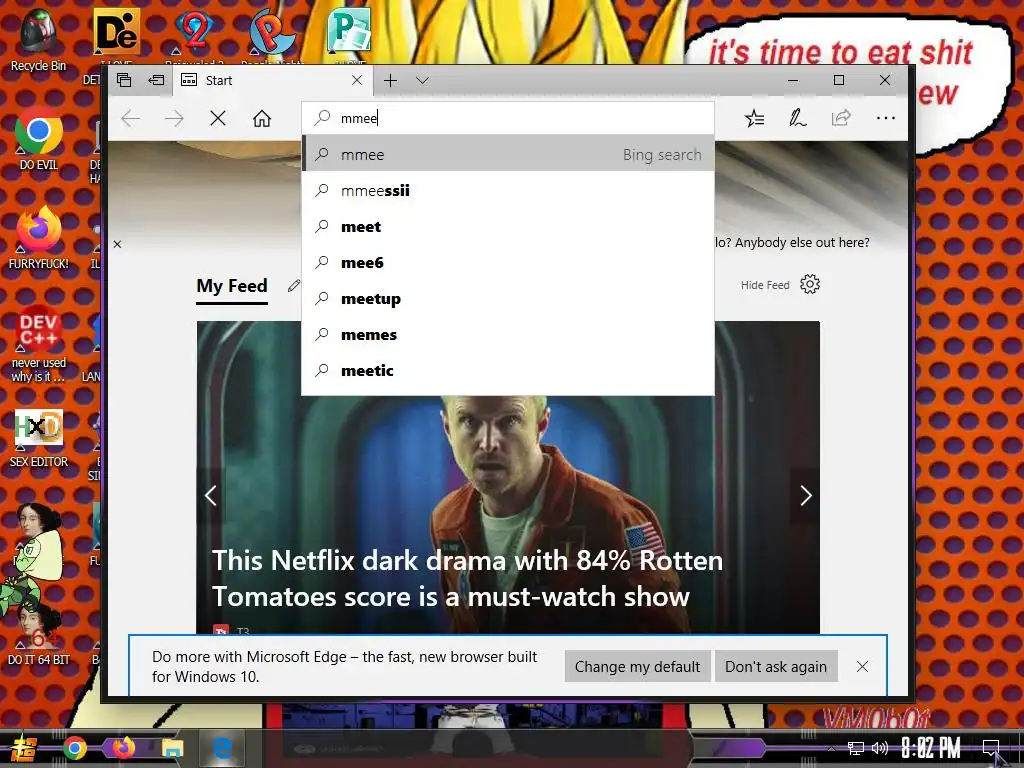Open the Bejeweled 2 desktop icon
This screenshot has width=1024, height=768.
pyautogui.click(x=193, y=33)
